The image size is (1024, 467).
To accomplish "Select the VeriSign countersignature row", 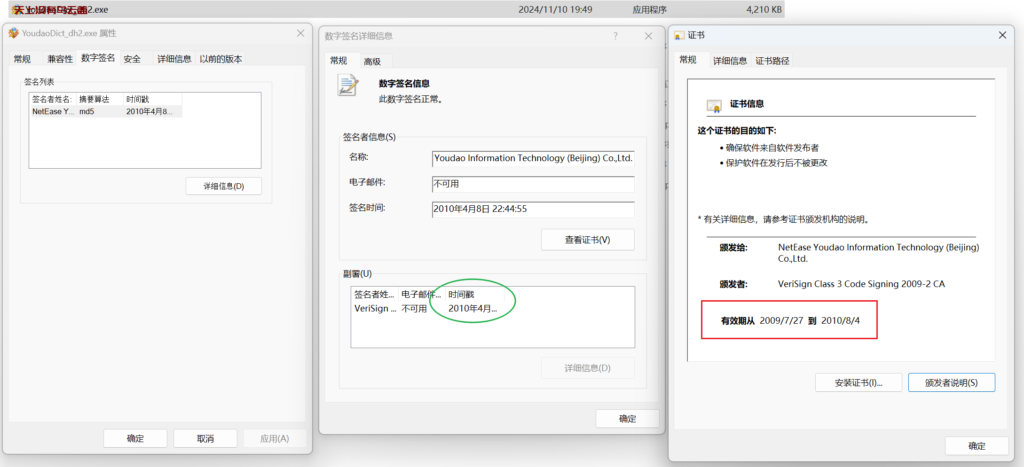I will pos(428,308).
